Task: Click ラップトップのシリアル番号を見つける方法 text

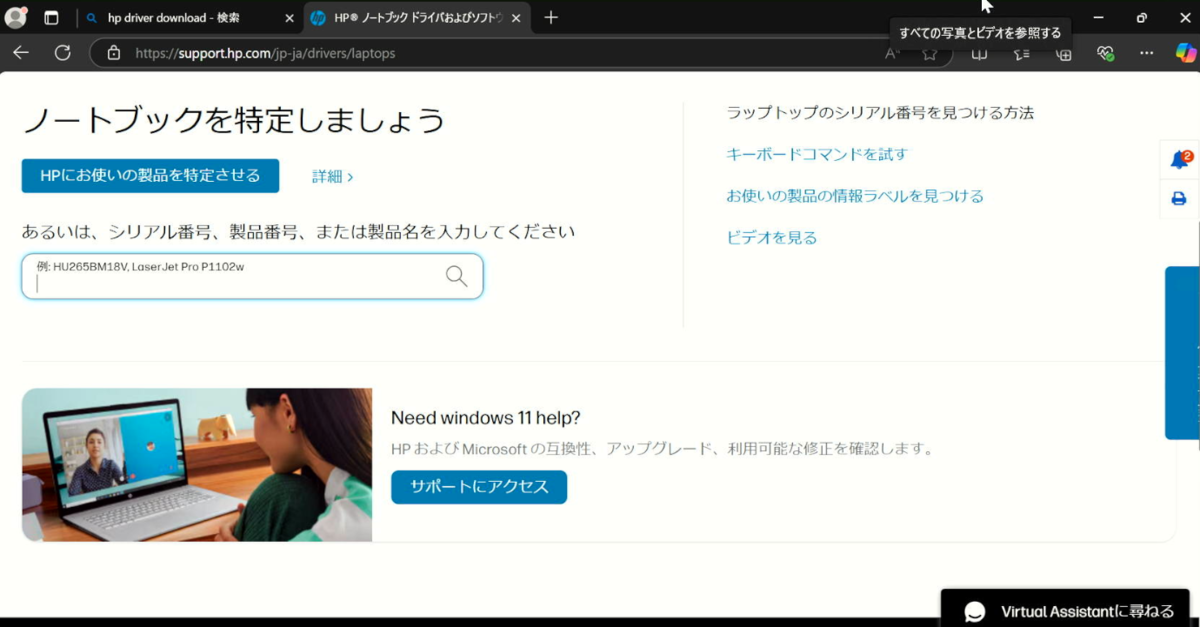Action: [x=880, y=113]
